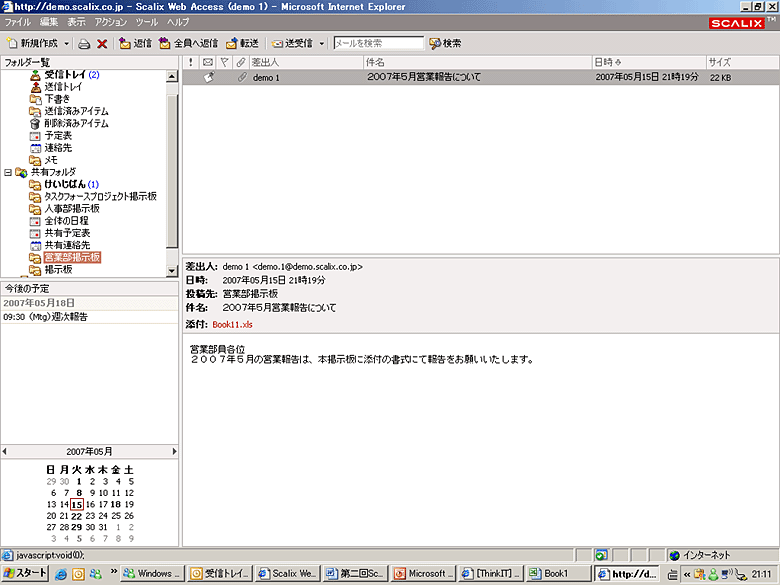Open the Book11.xls attachment link

233,324
